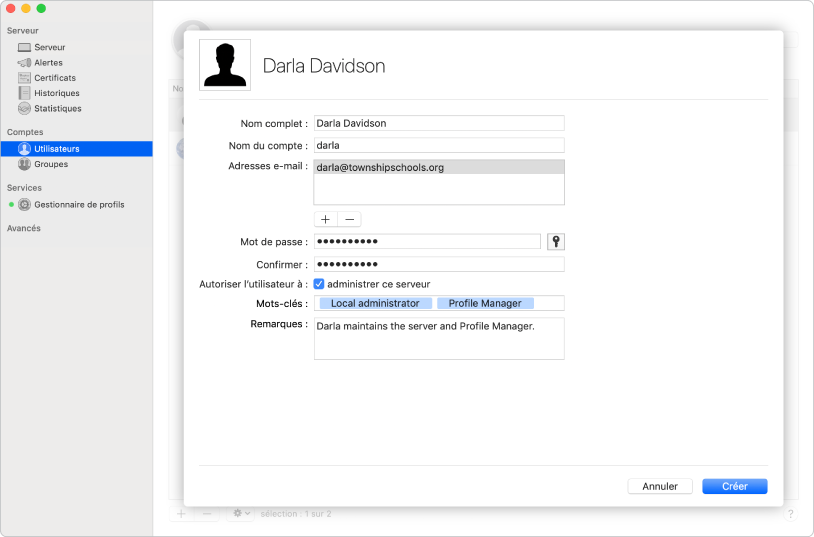
Task: Click the Serveur section header
Action: click(x=22, y=31)
